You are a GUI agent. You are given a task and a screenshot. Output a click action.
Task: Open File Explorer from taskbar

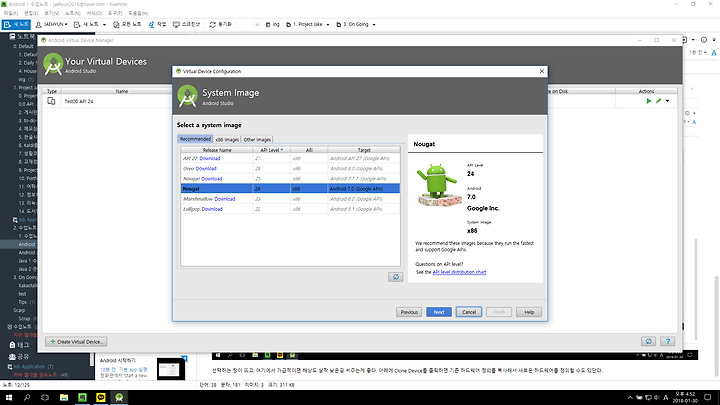tap(63, 398)
